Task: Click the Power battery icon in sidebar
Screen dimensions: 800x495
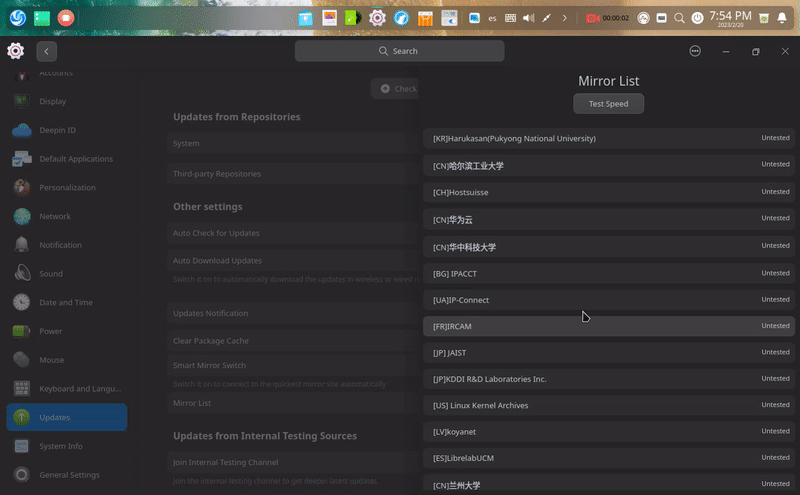Action: click(x=21, y=331)
